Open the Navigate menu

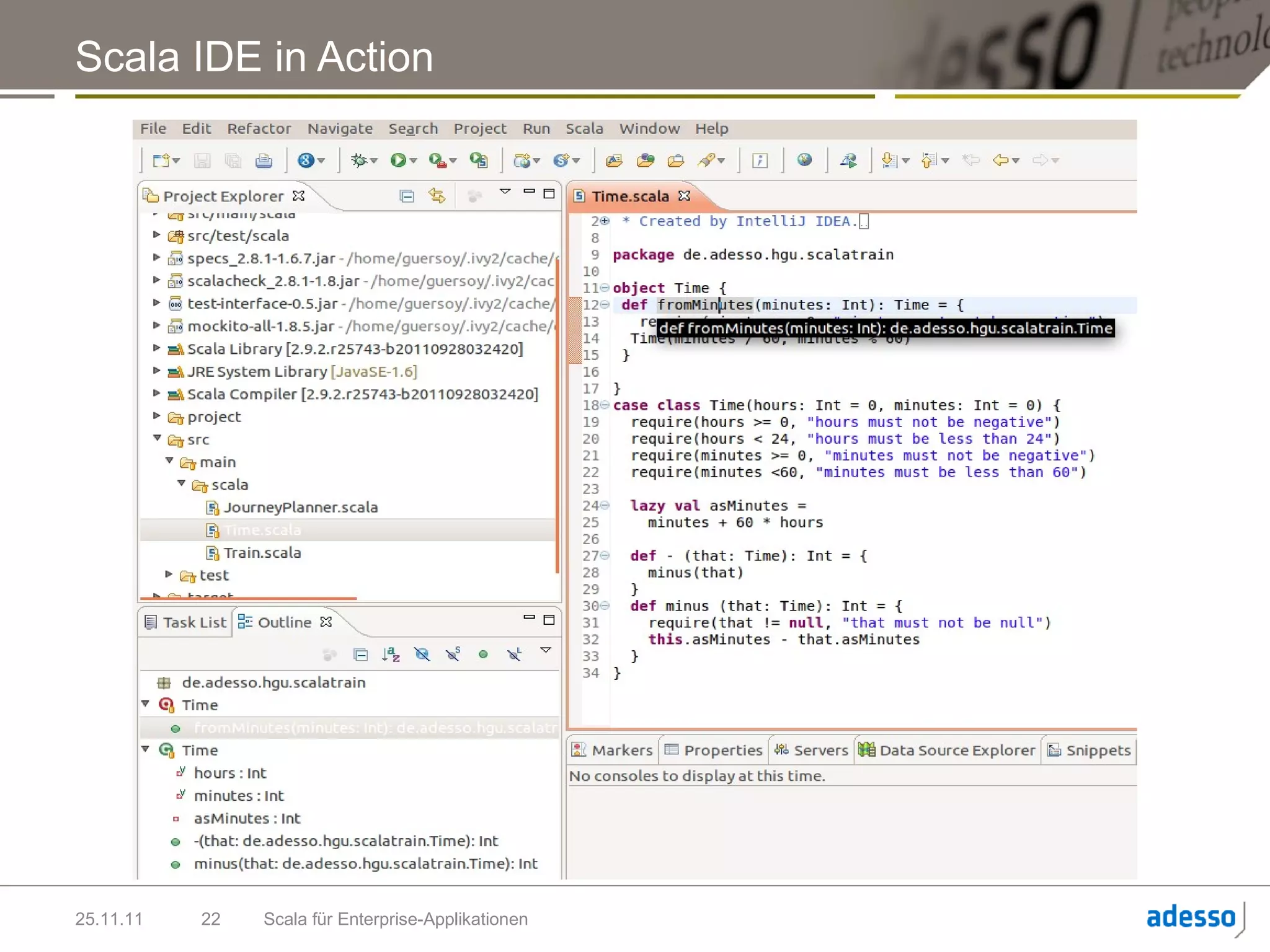(x=340, y=129)
